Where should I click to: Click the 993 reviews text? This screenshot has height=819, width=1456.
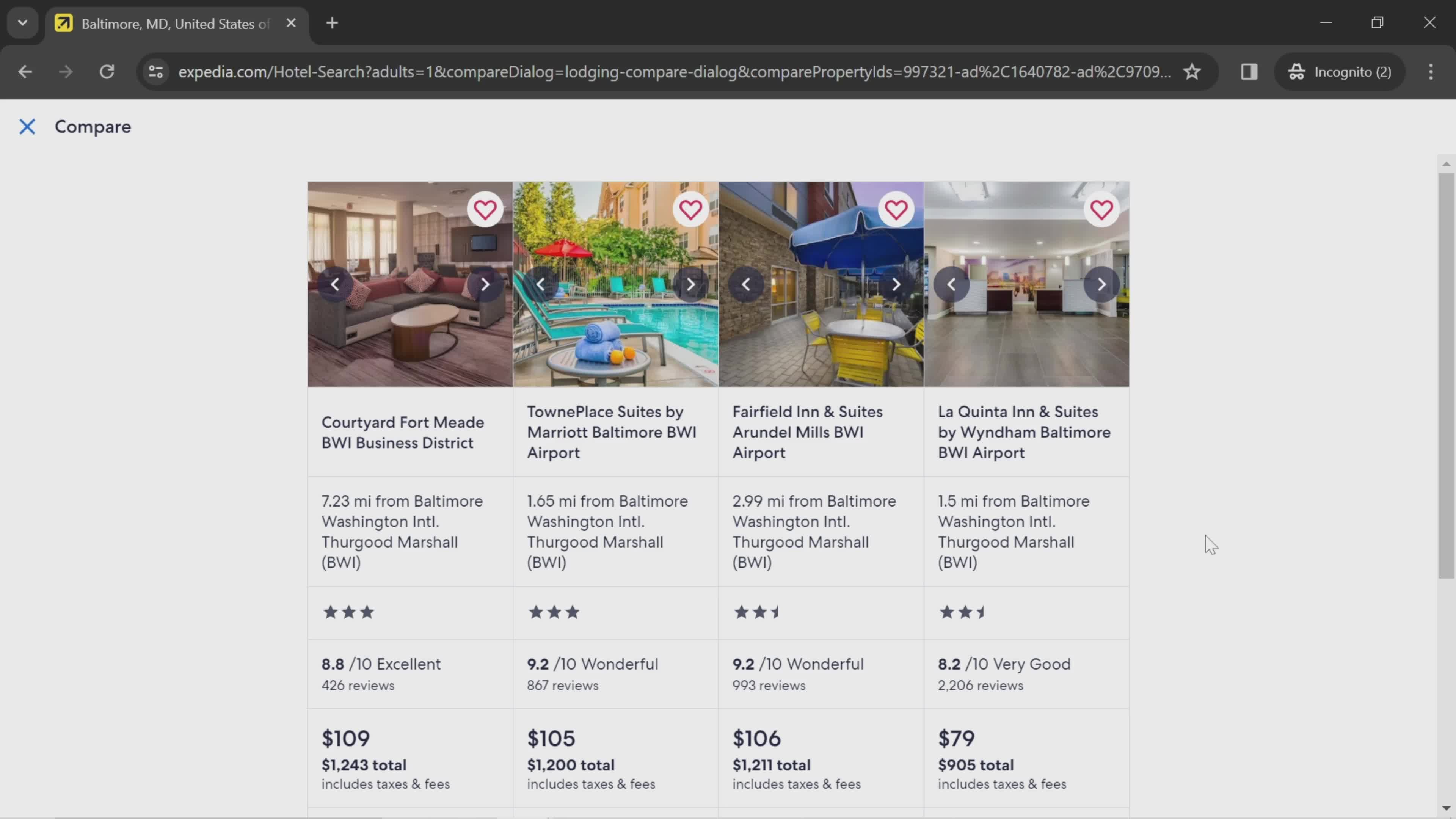[x=769, y=686]
